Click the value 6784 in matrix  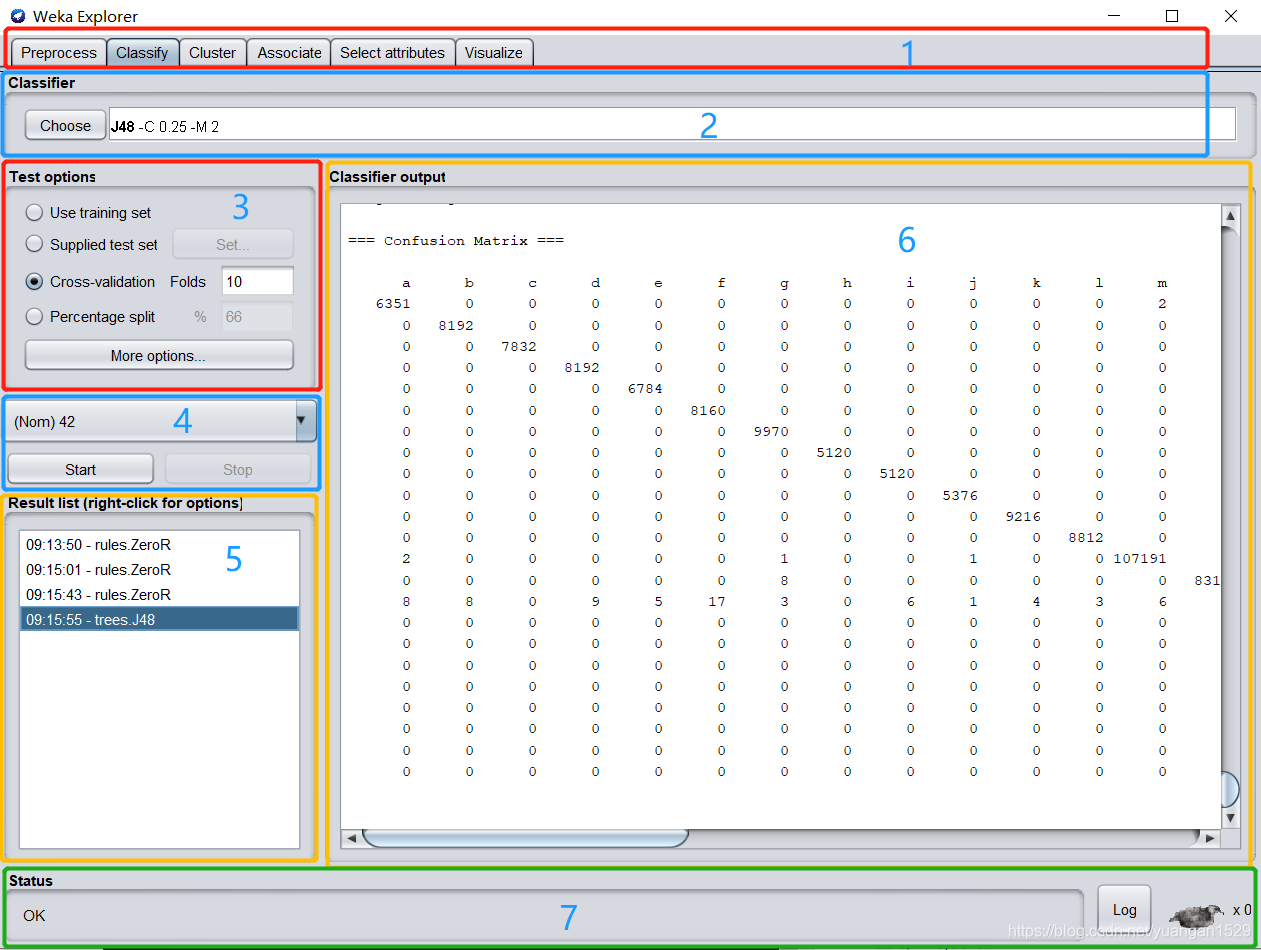644,389
